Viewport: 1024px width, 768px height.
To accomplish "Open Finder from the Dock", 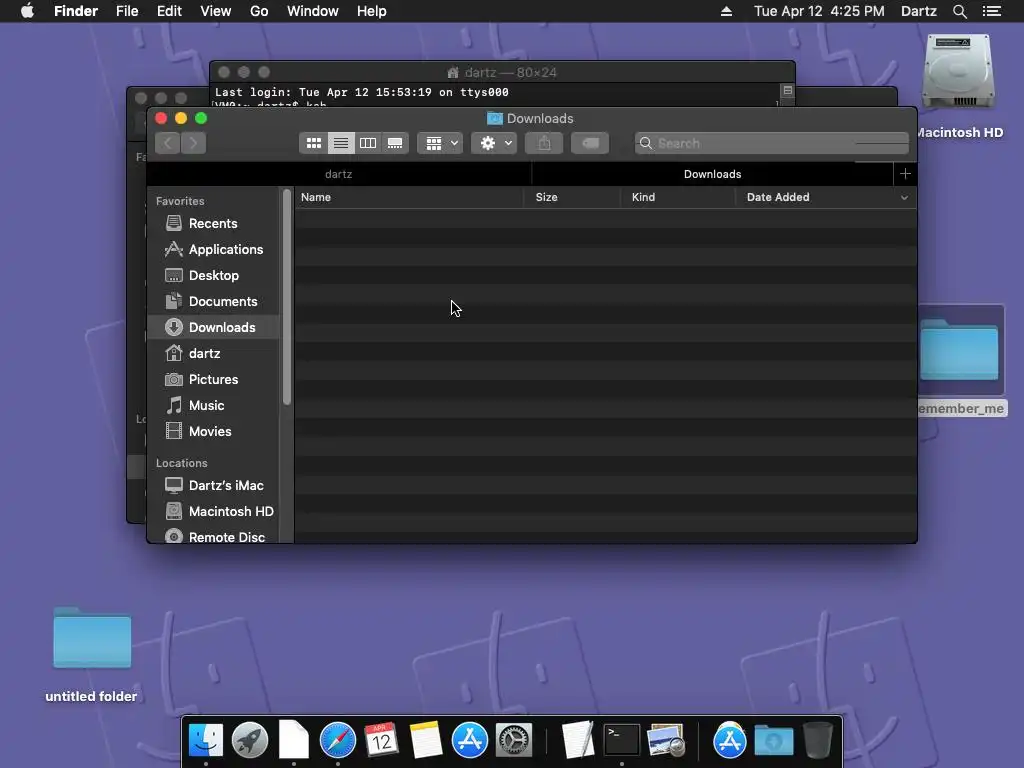I will tap(206, 741).
